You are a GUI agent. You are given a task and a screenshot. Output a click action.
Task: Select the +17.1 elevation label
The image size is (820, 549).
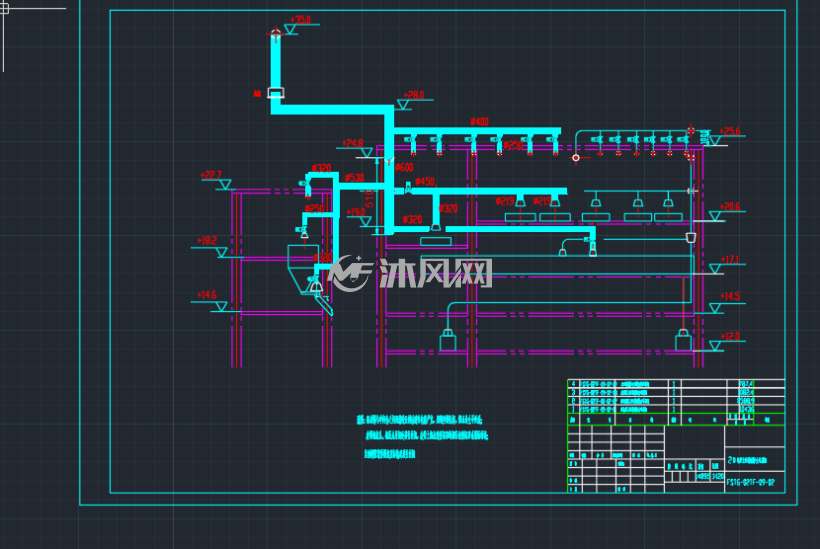coord(730,259)
